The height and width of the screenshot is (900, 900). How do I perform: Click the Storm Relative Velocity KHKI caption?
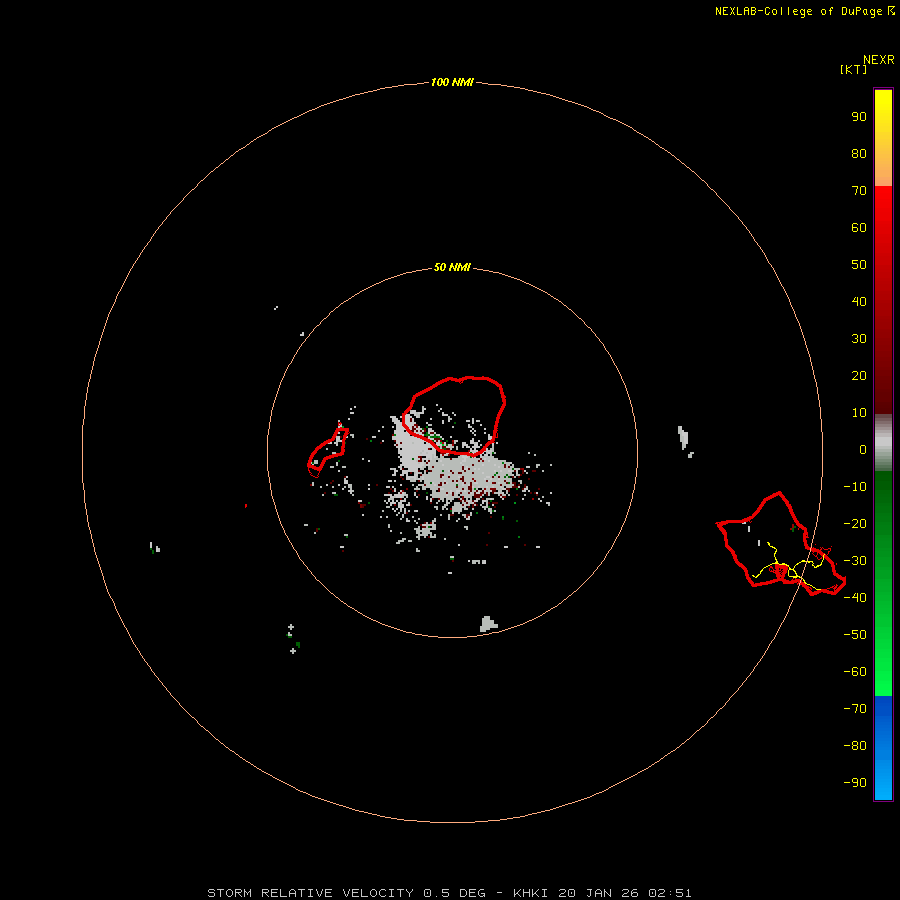(449, 893)
